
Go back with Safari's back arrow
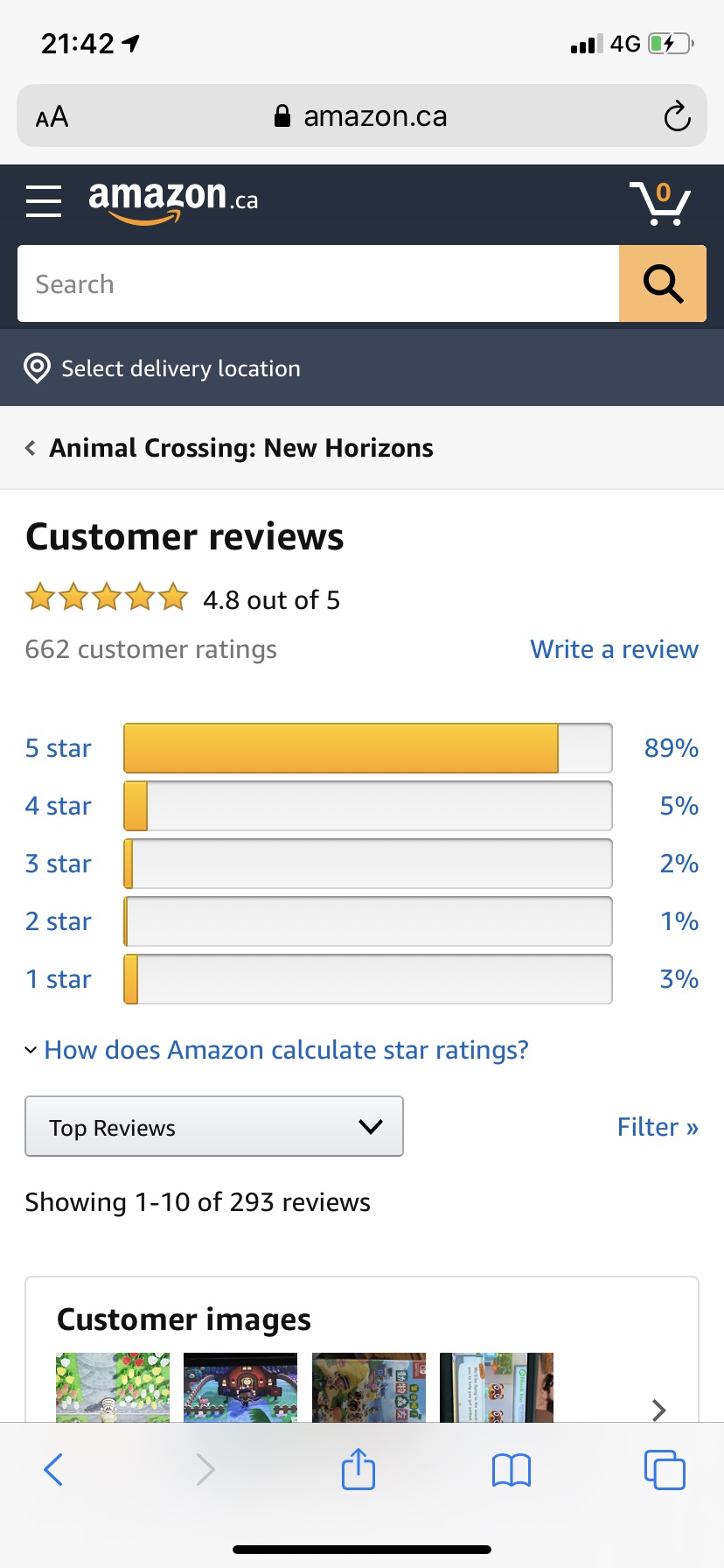pyautogui.click(x=53, y=1469)
